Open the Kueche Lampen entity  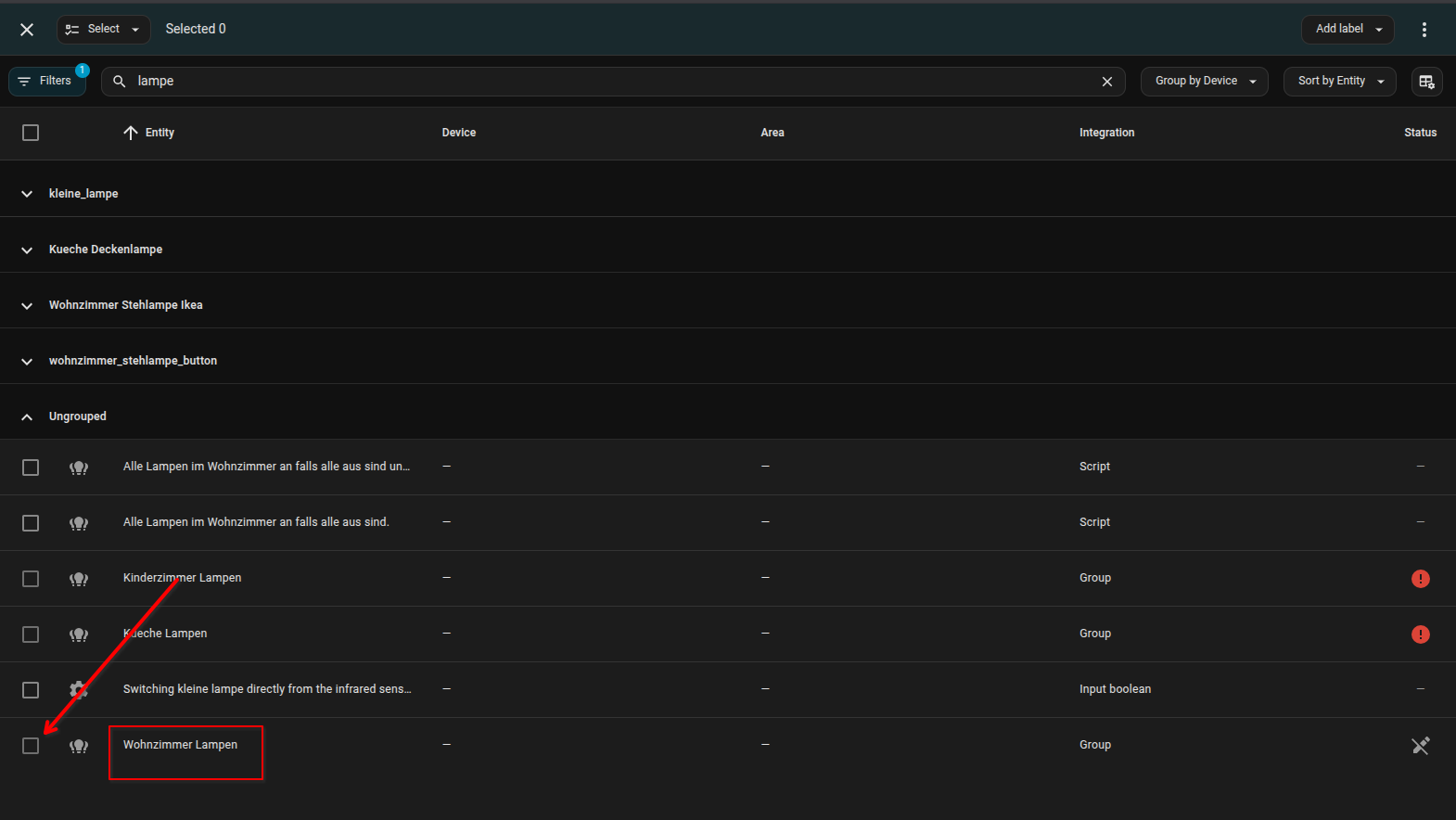pyautogui.click(x=165, y=634)
